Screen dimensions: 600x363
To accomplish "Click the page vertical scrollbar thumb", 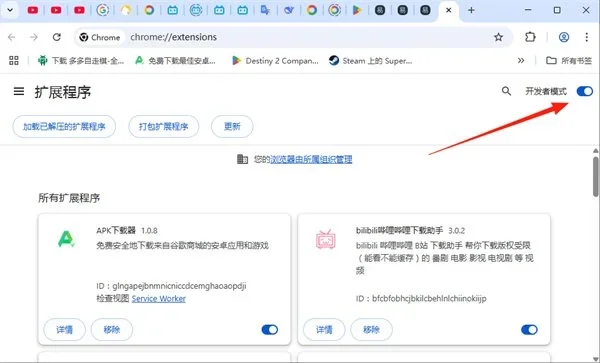I will [596, 177].
